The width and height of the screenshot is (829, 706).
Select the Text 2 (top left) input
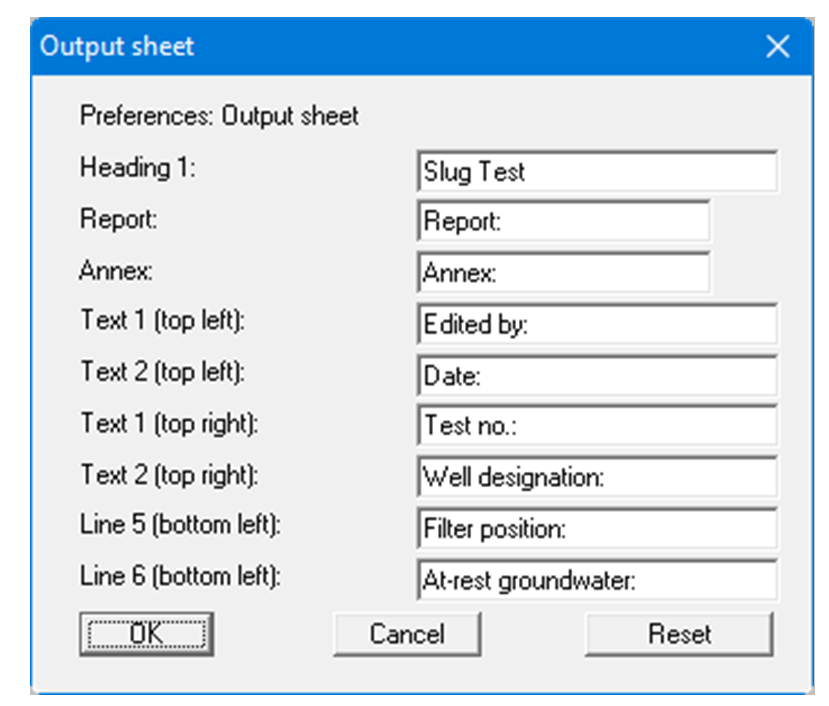click(x=598, y=373)
